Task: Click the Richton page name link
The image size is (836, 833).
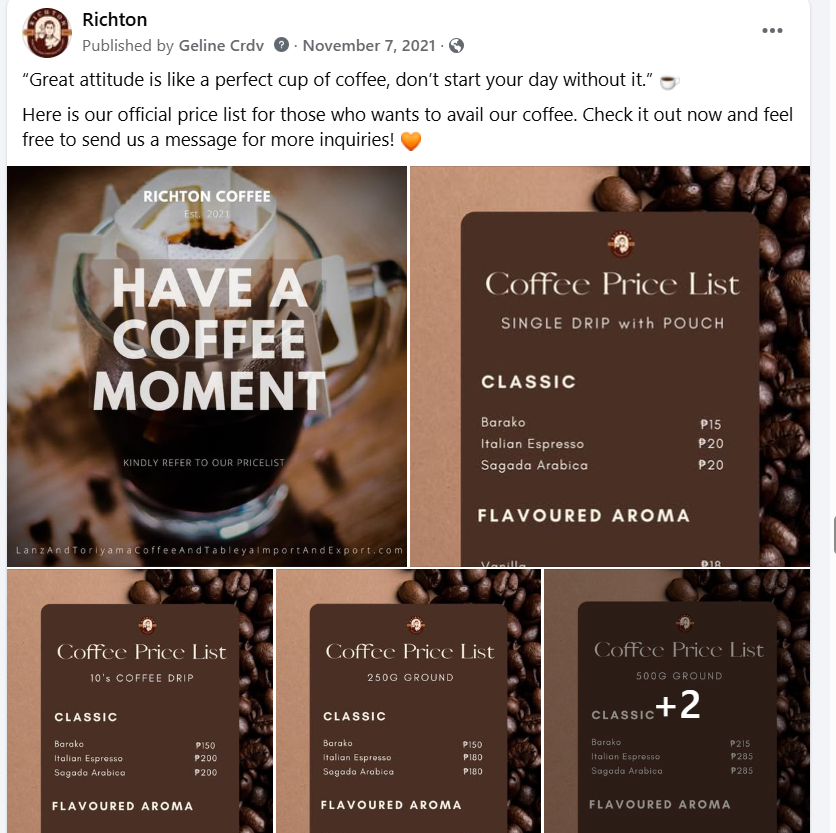Action: click(114, 20)
